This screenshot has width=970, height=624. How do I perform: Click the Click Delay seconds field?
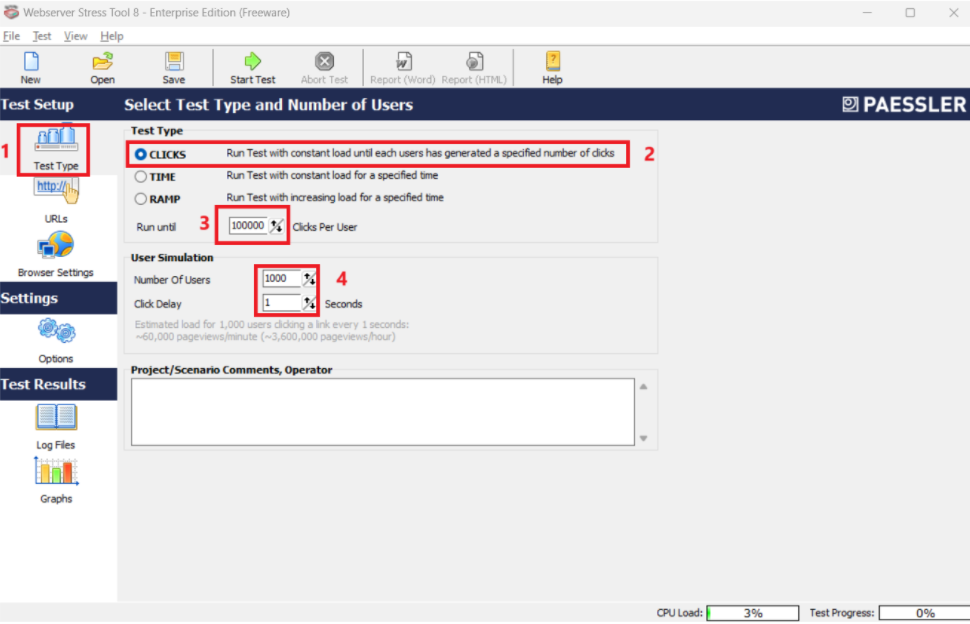(281, 303)
